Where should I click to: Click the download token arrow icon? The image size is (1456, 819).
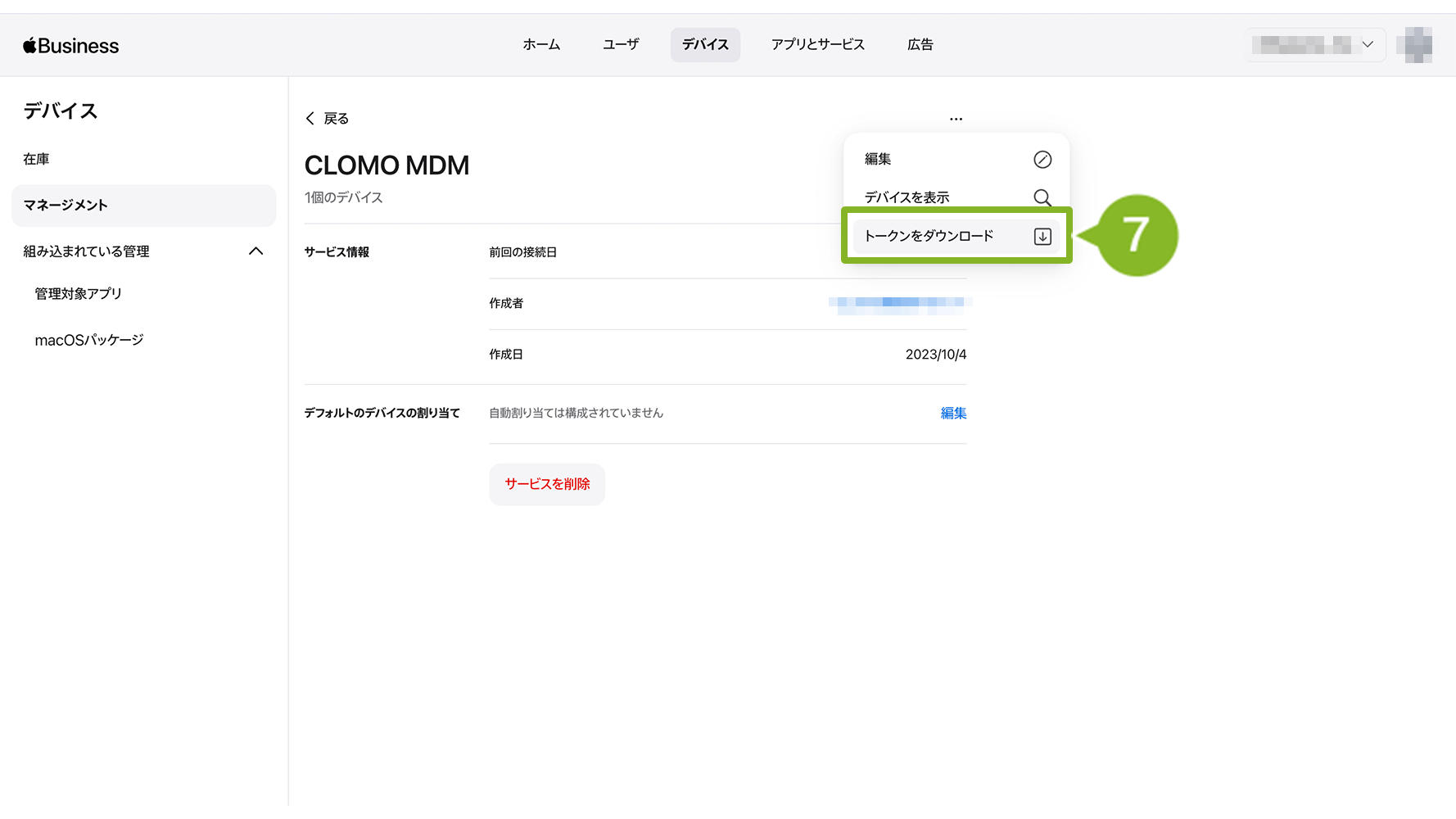pyautogui.click(x=1042, y=237)
